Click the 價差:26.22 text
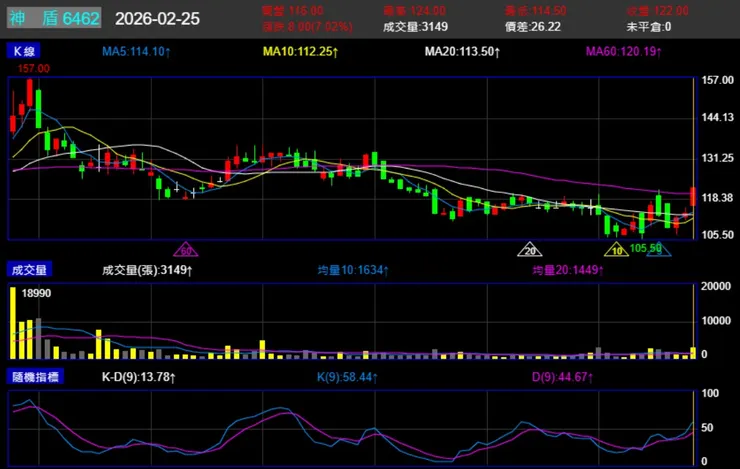Viewport: 740px width, 469px height. pos(533,27)
